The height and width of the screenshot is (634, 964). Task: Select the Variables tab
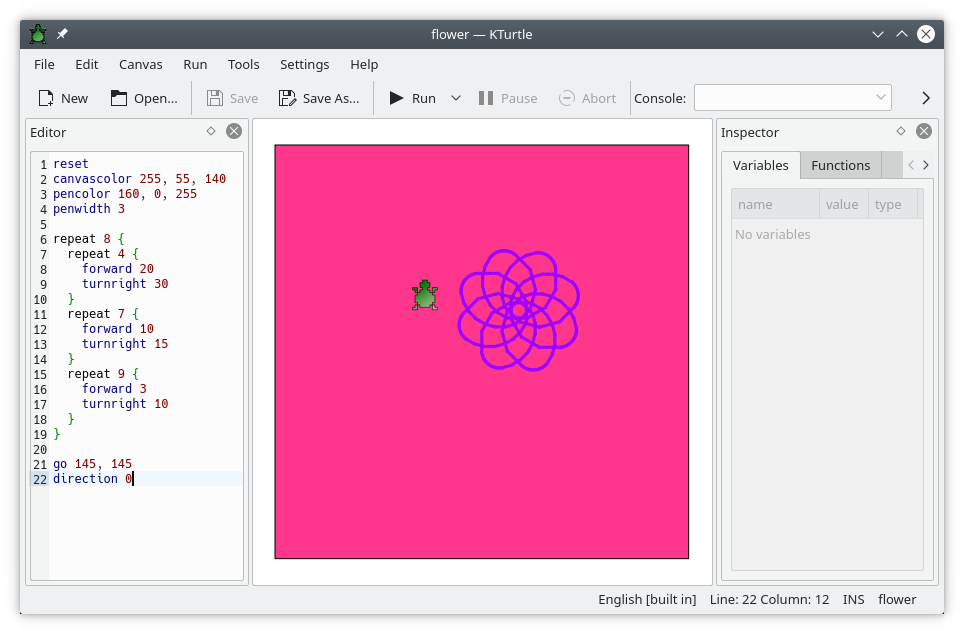coord(760,166)
